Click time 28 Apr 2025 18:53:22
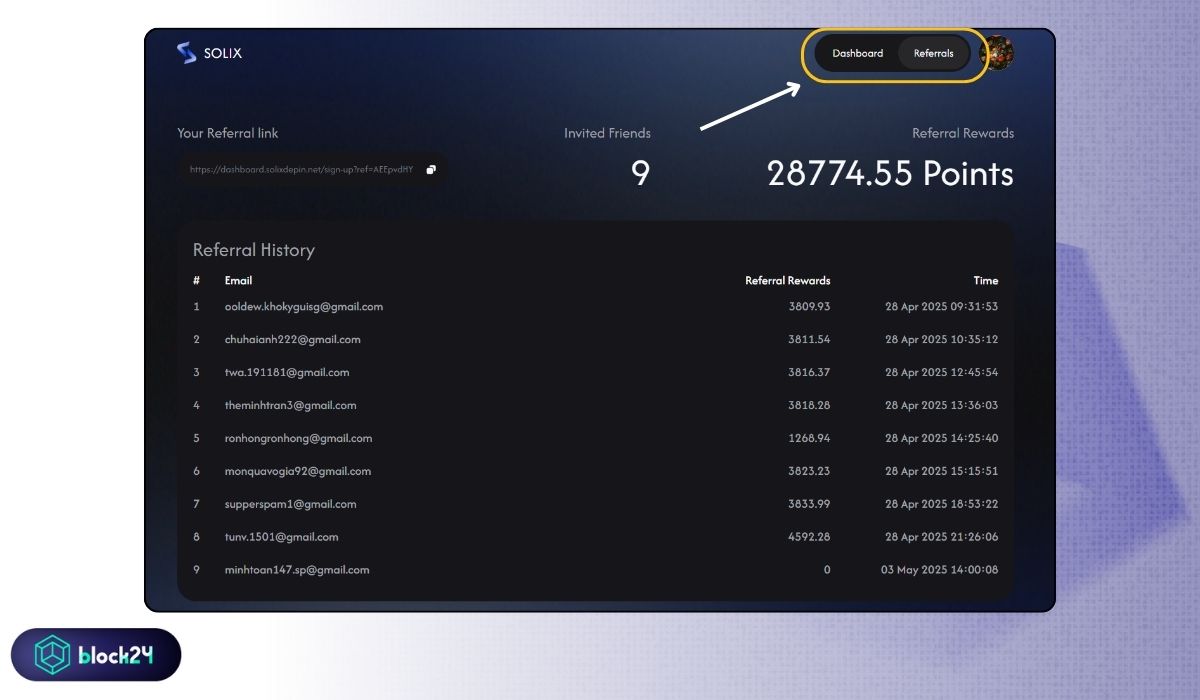Image resolution: width=1200 pixels, height=700 pixels. pos(941,505)
